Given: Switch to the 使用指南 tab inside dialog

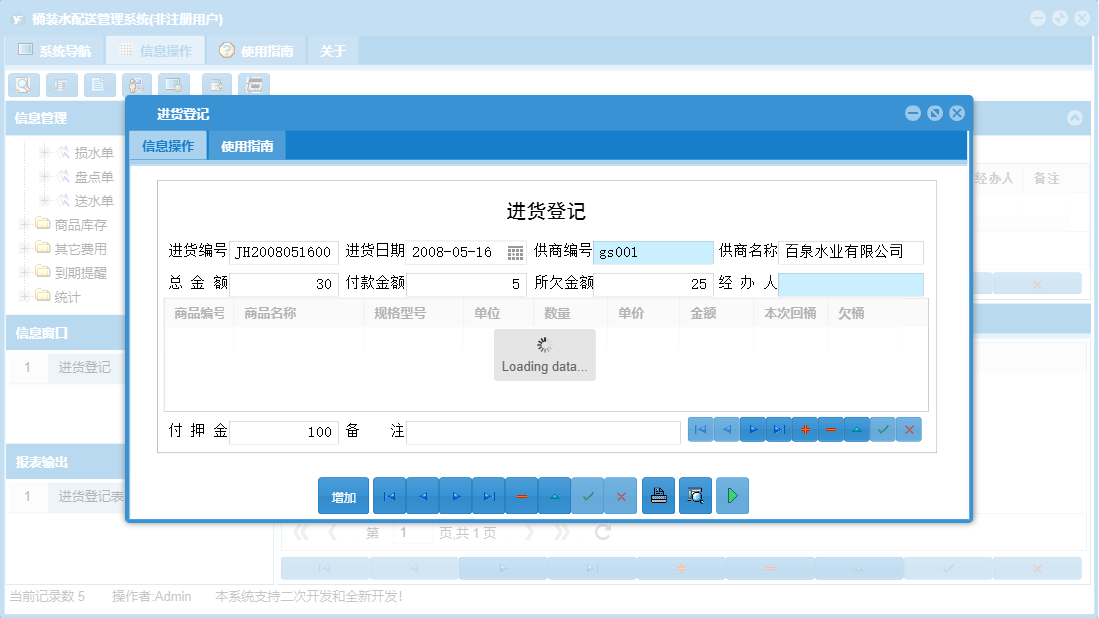Looking at the screenshot, I should coord(246,144).
